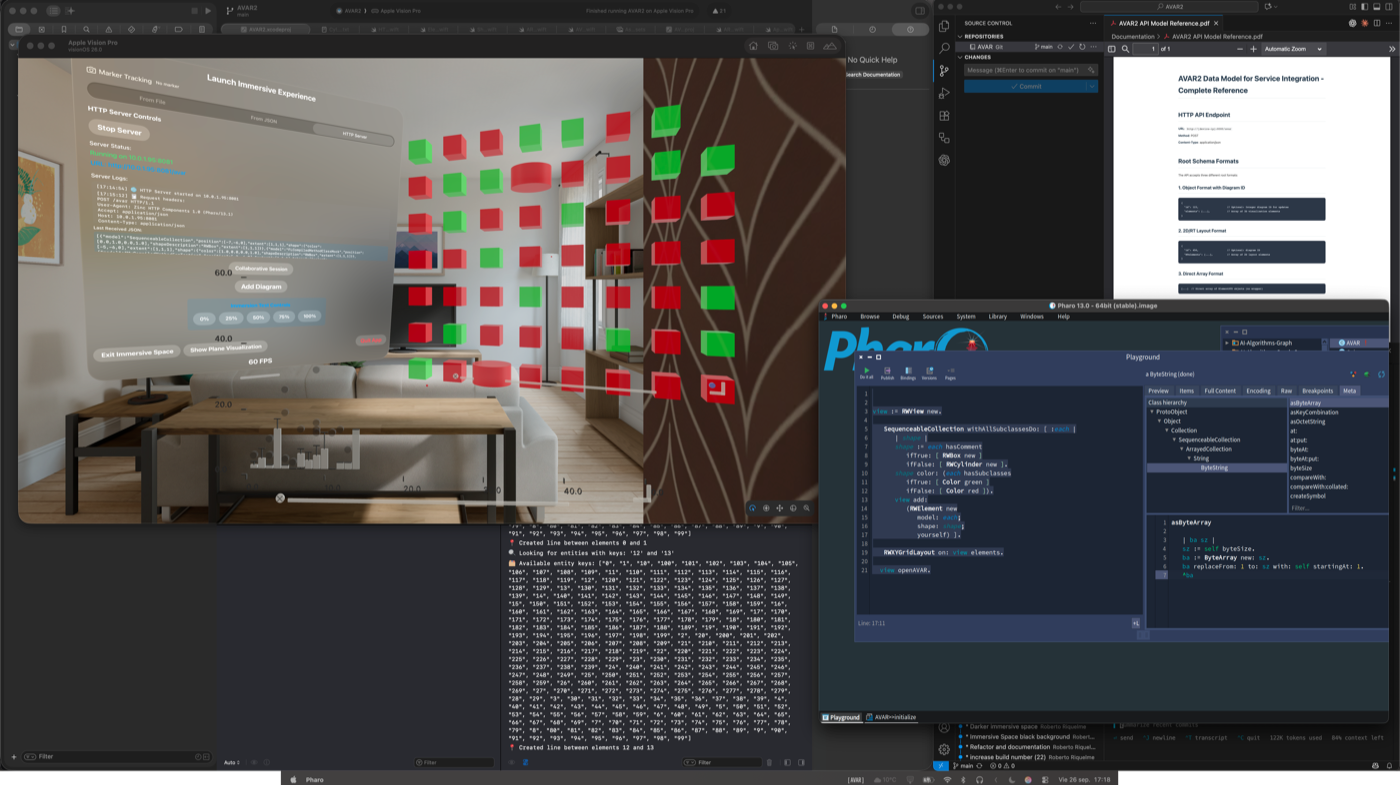Open the Browse menu in Pharo

pos(870,316)
